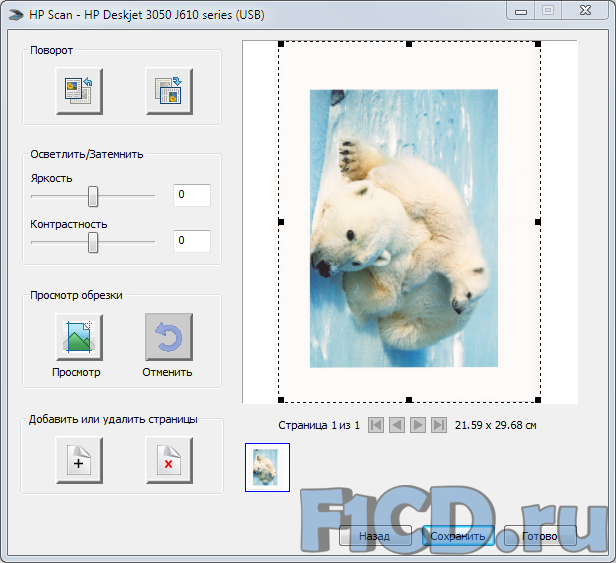Rotate the scan counterclockwise

point(79,91)
